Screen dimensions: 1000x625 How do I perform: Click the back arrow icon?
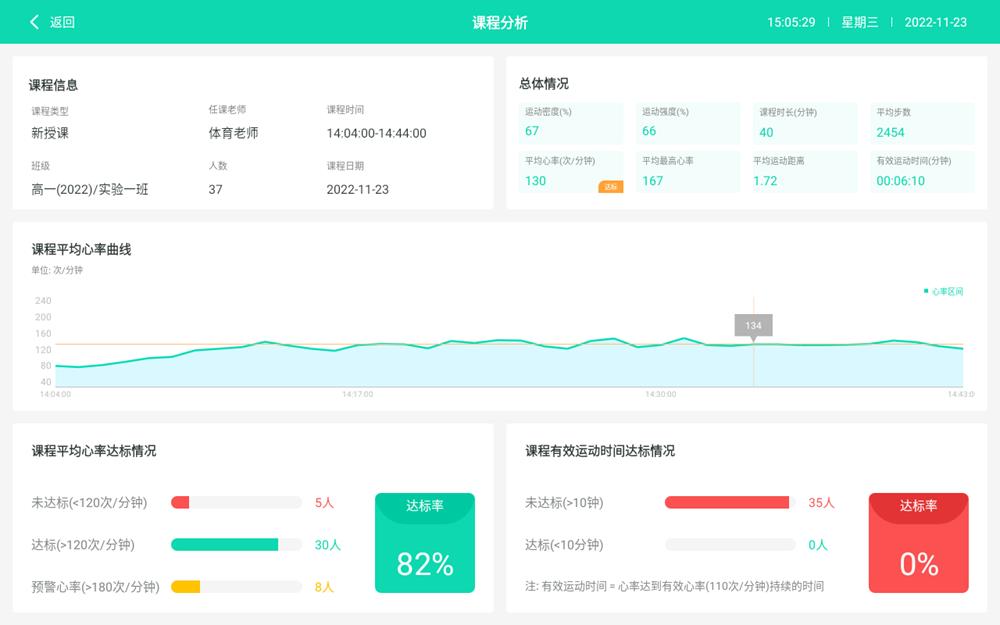point(35,22)
